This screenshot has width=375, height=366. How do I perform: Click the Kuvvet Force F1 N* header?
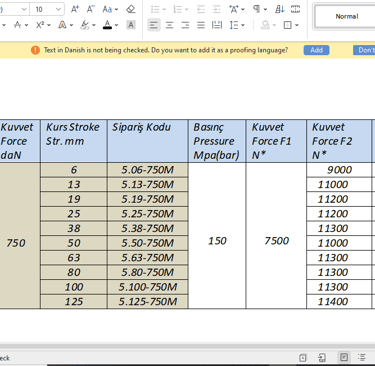(276, 141)
